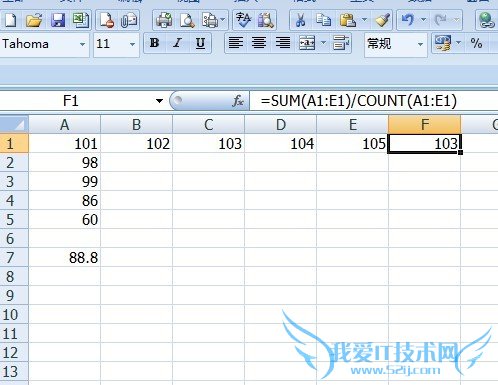This screenshot has height=385, width=498.
Task: Open an existing file with folder icon
Action: (x=34, y=20)
